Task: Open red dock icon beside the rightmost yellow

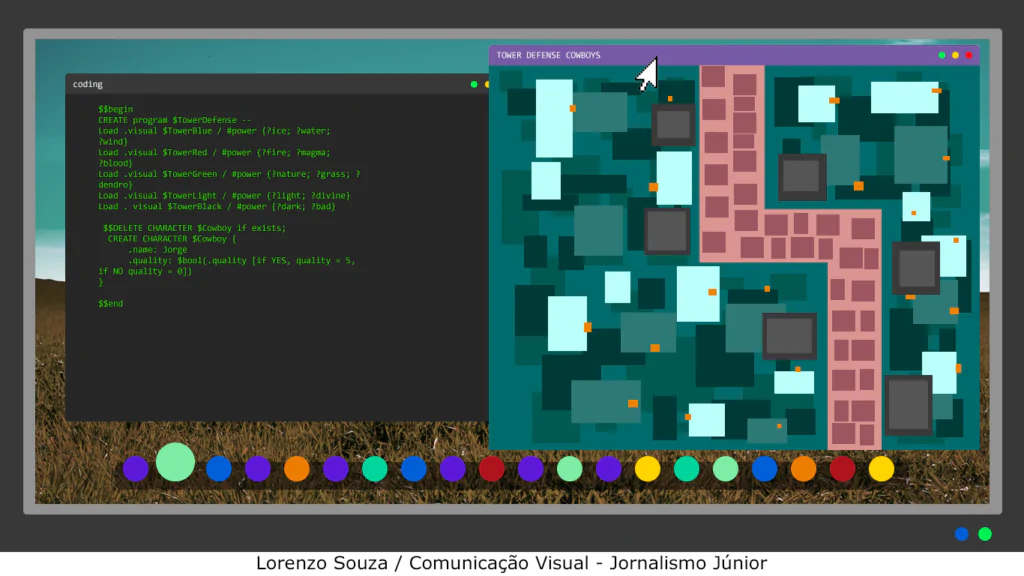Action: (x=843, y=469)
